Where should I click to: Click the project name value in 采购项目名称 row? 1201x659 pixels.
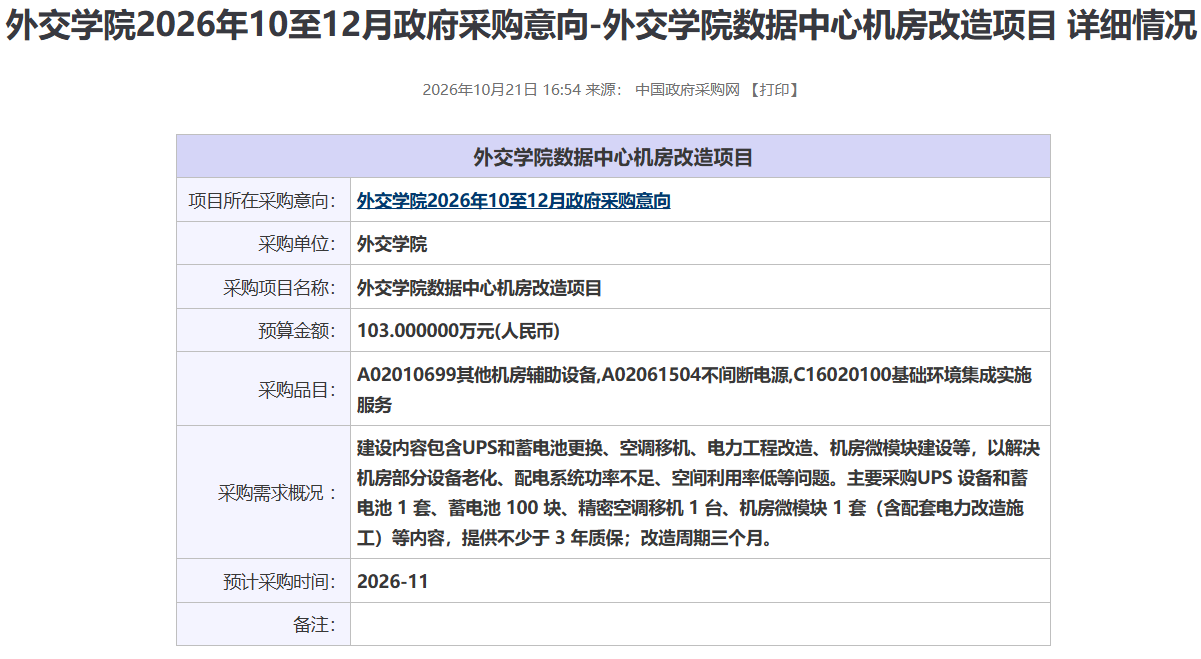pos(479,288)
